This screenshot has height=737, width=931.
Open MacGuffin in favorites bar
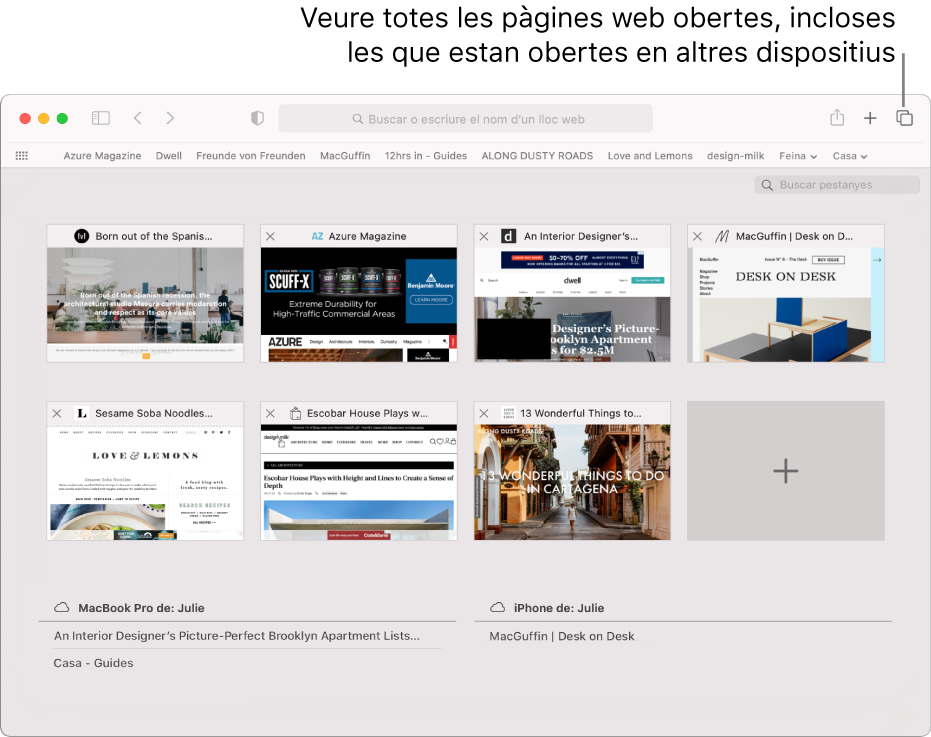tap(345, 156)
